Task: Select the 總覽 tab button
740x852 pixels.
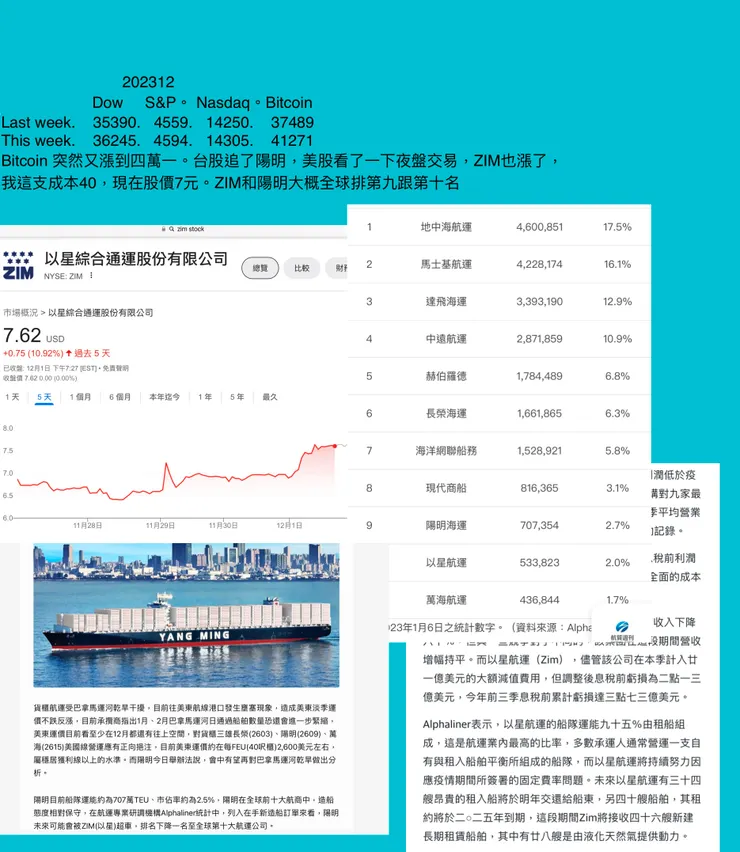Action: [260, 268]
